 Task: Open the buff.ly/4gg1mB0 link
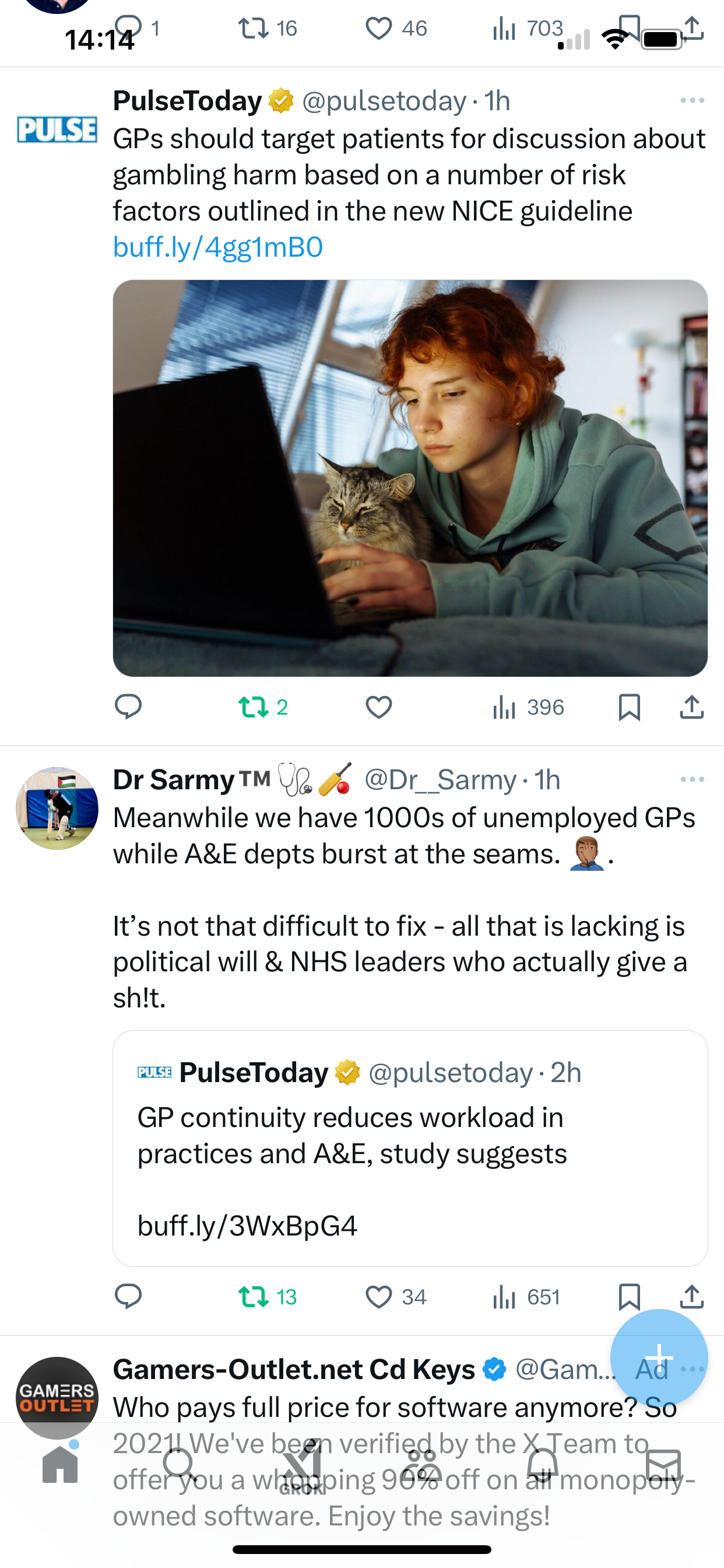pos(218,247)
